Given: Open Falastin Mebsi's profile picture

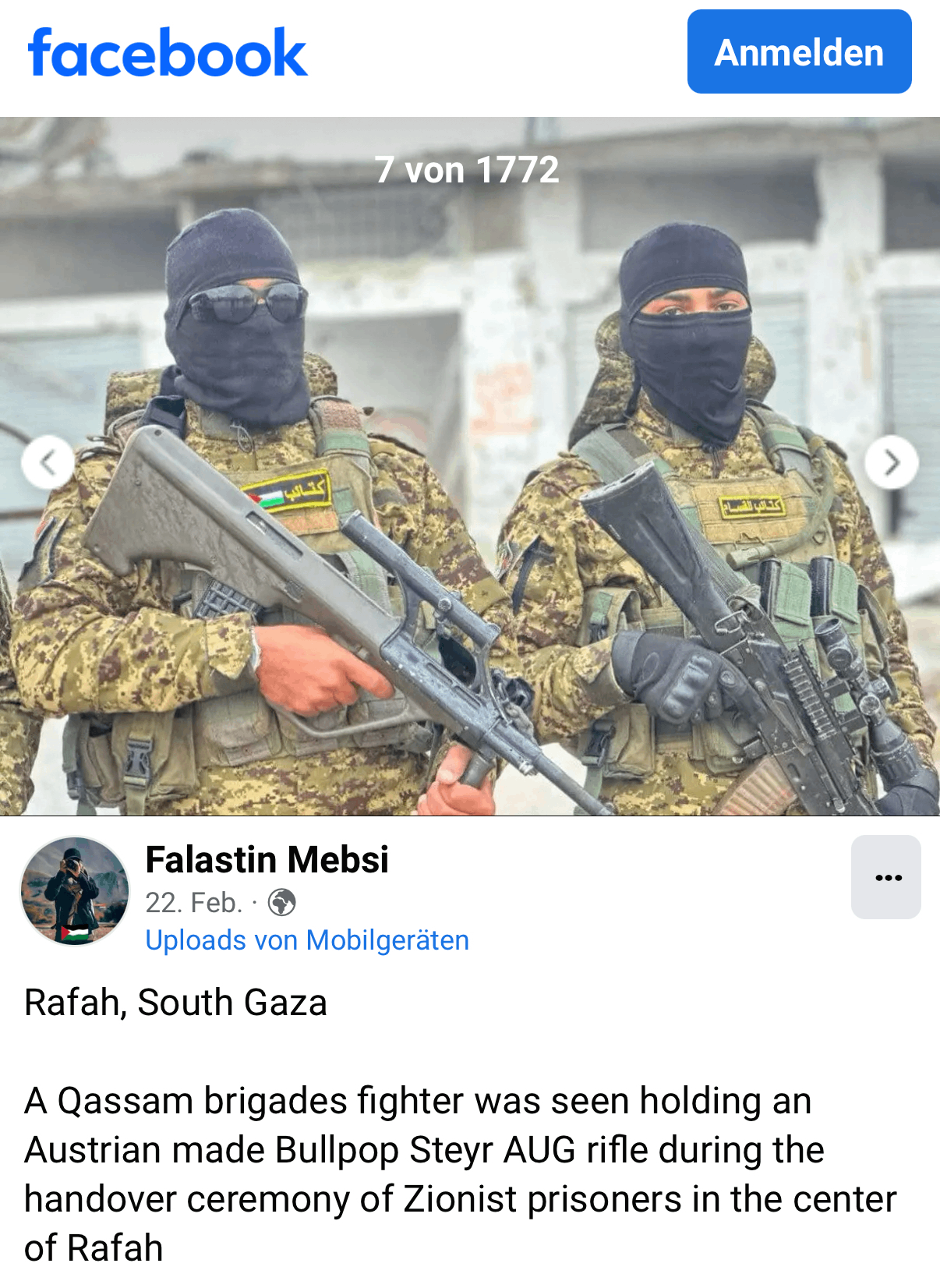Looking at the screenshot, I should click(x=75, y=891).
